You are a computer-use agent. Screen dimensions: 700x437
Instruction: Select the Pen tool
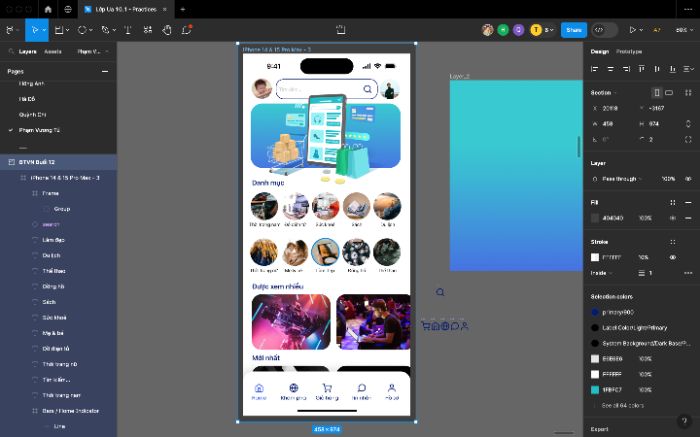[x=105, y=30]
